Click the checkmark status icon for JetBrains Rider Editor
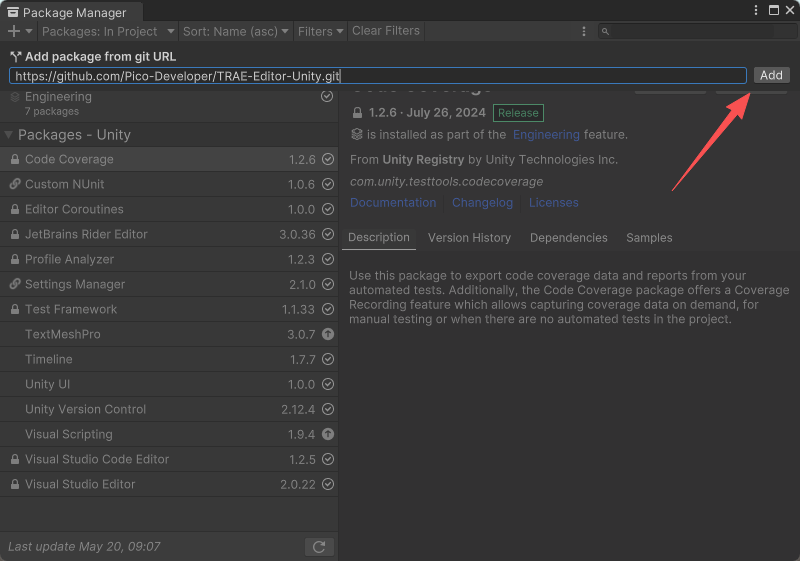This screenshot has height=561, width=800. pos(328,234)
